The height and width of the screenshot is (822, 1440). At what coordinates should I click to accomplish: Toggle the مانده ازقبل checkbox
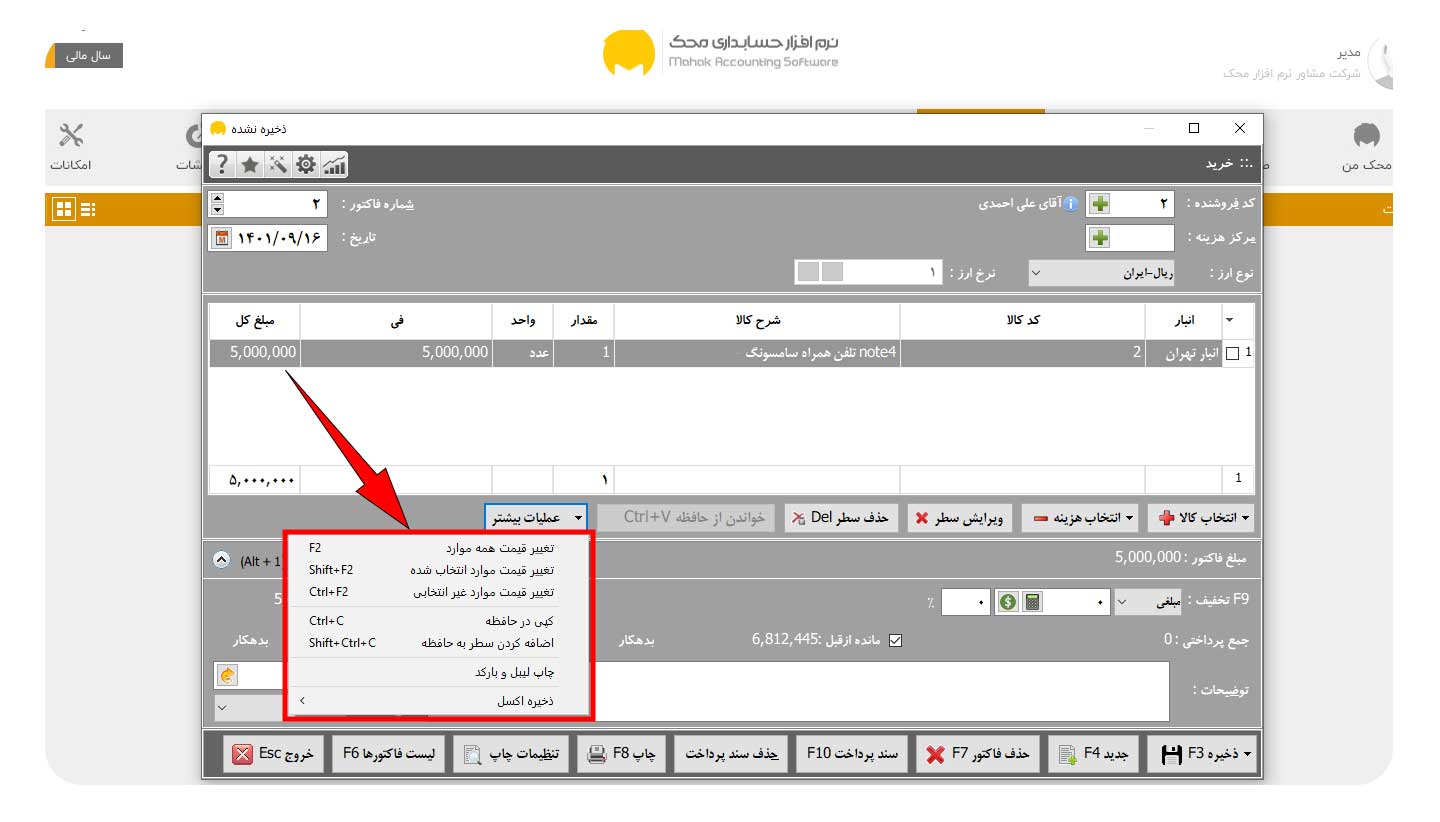pyautogui.click(x=895, y=640)
